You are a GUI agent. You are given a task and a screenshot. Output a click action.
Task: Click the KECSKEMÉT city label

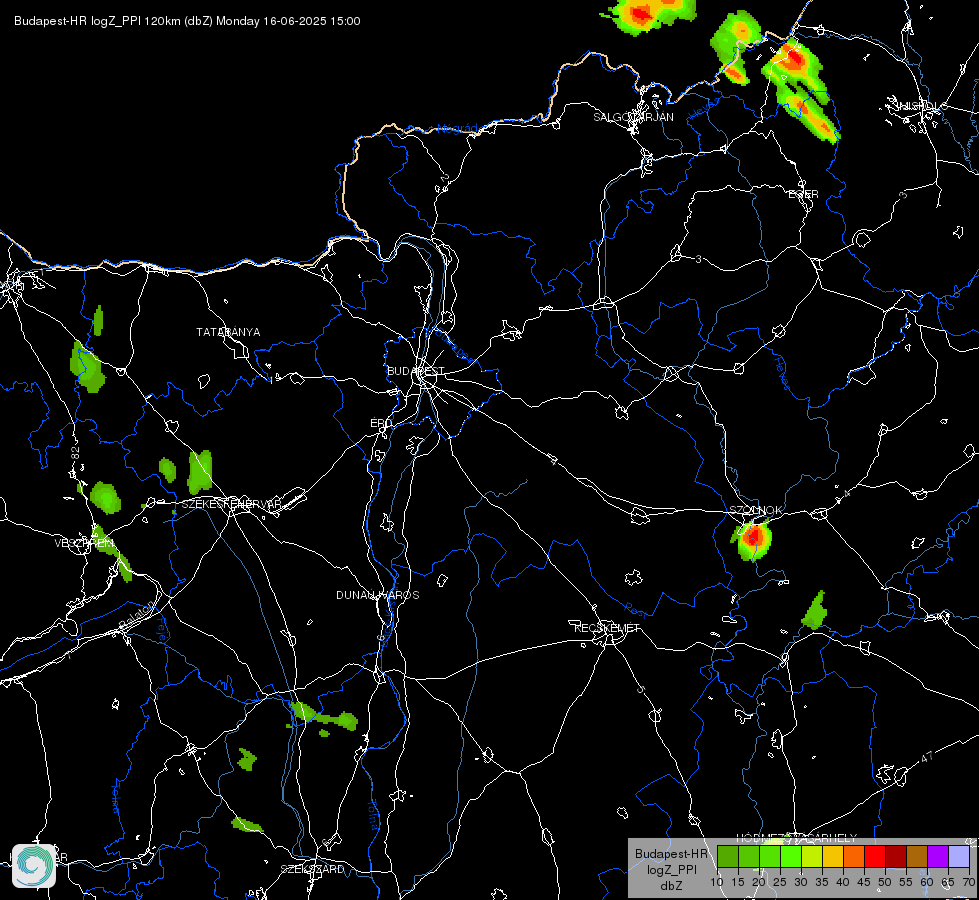[x=607, y=628]
